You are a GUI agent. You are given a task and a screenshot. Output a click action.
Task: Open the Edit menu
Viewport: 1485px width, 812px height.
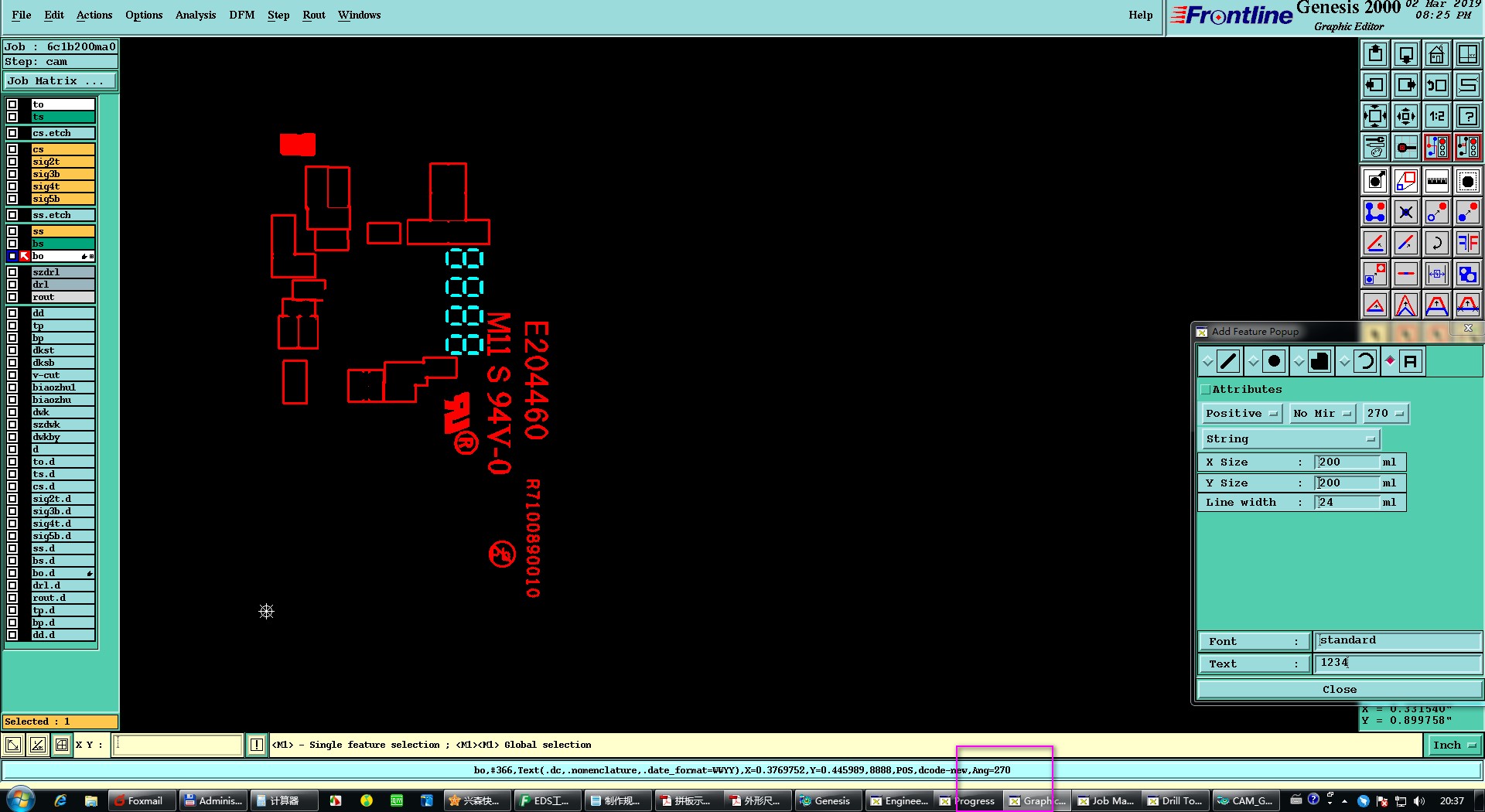pos(54,15)
